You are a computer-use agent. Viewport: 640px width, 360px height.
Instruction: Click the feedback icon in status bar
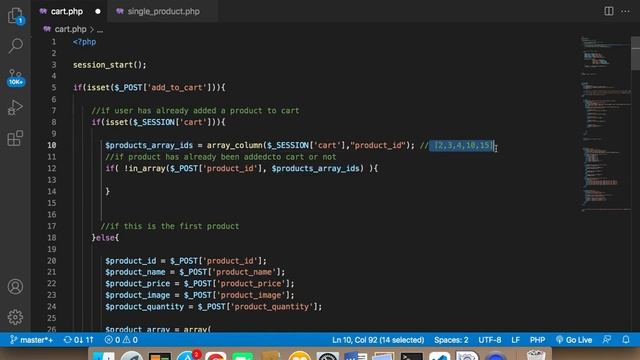coord(607,340)
